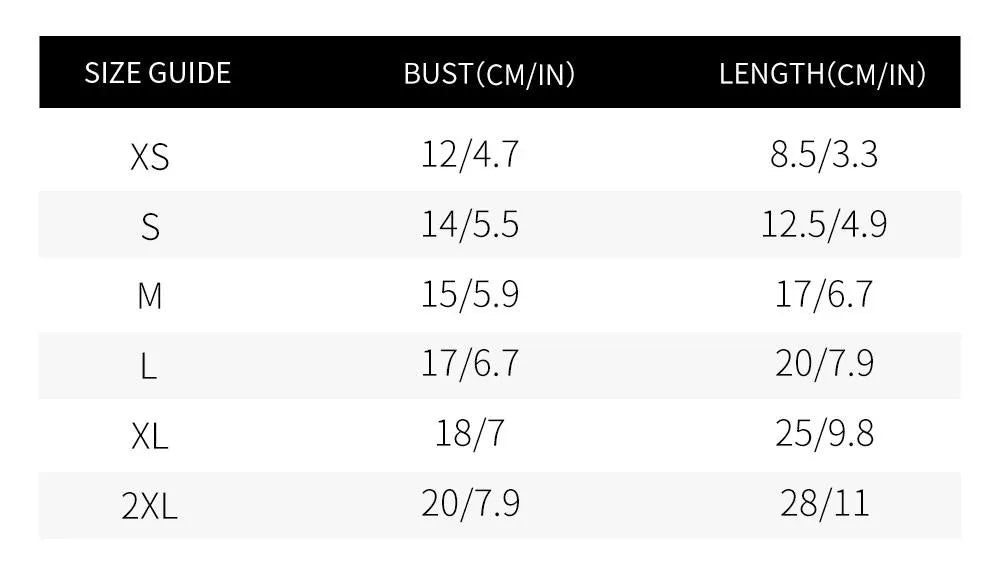The image size is (1000, 580).
Task: Click length value 25/9.8
Action: (825, 433)
